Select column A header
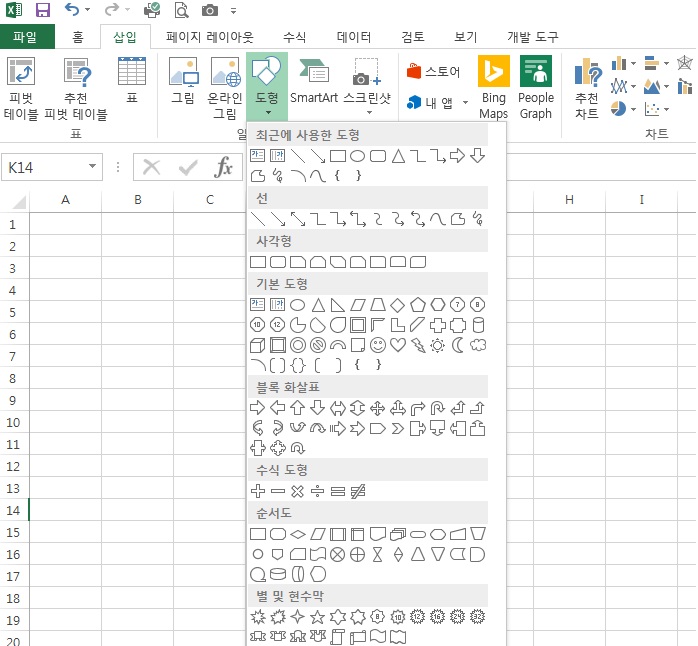This screenshot has width=698, height=646. click(65, 200)
